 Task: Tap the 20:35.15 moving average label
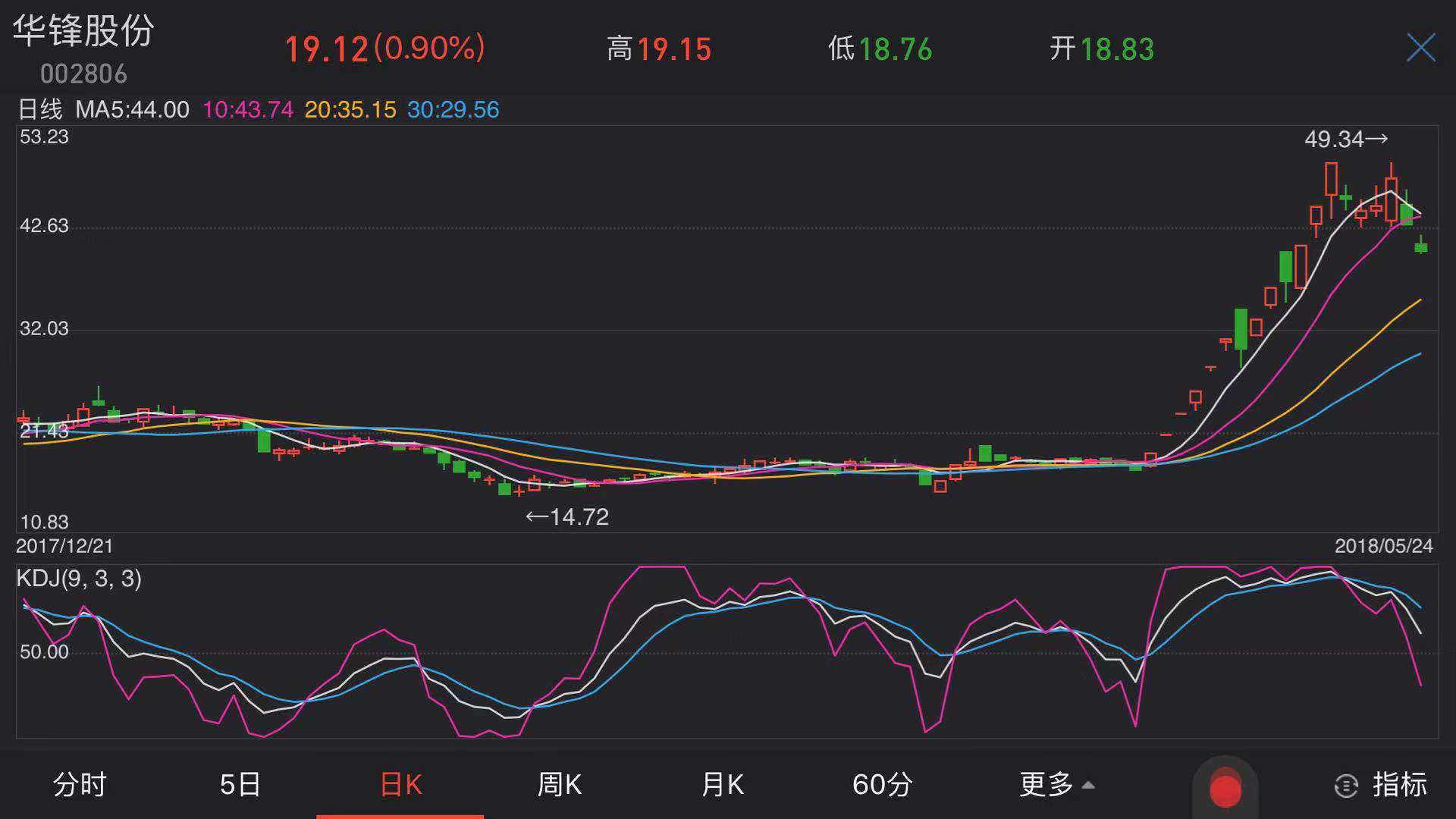[x=350, y=109]
